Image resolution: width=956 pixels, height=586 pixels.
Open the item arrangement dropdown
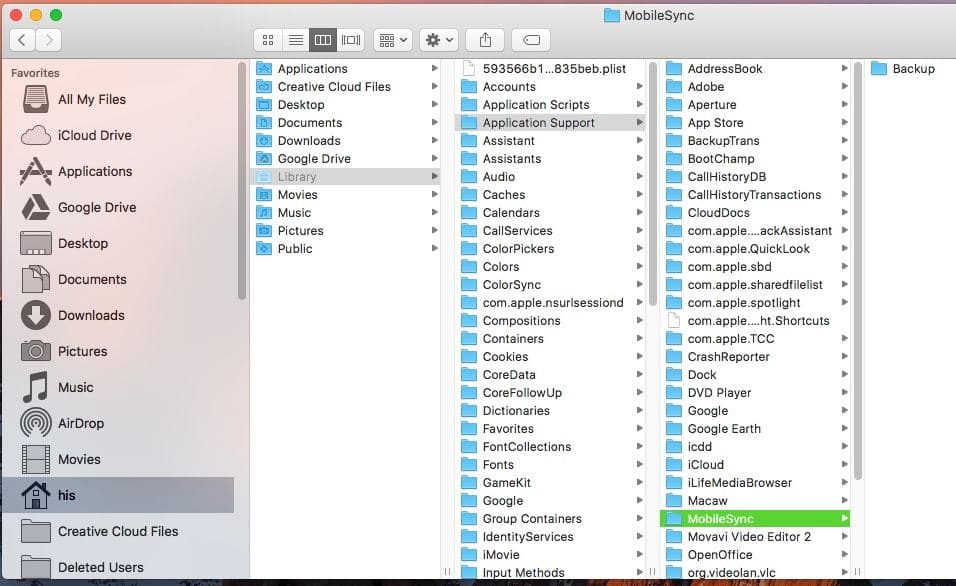point(393,40)
